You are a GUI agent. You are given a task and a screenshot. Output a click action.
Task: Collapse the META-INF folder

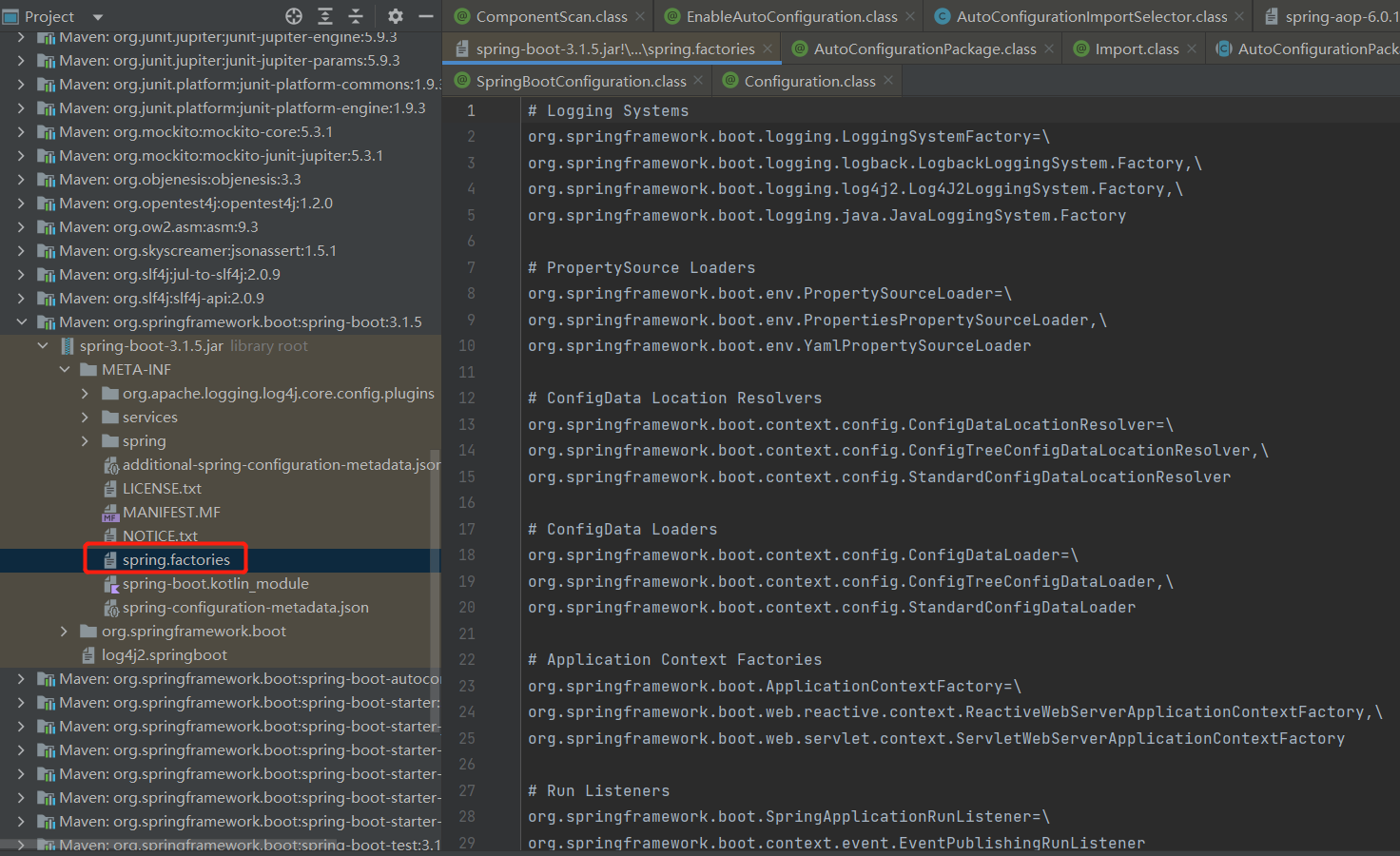64,370
